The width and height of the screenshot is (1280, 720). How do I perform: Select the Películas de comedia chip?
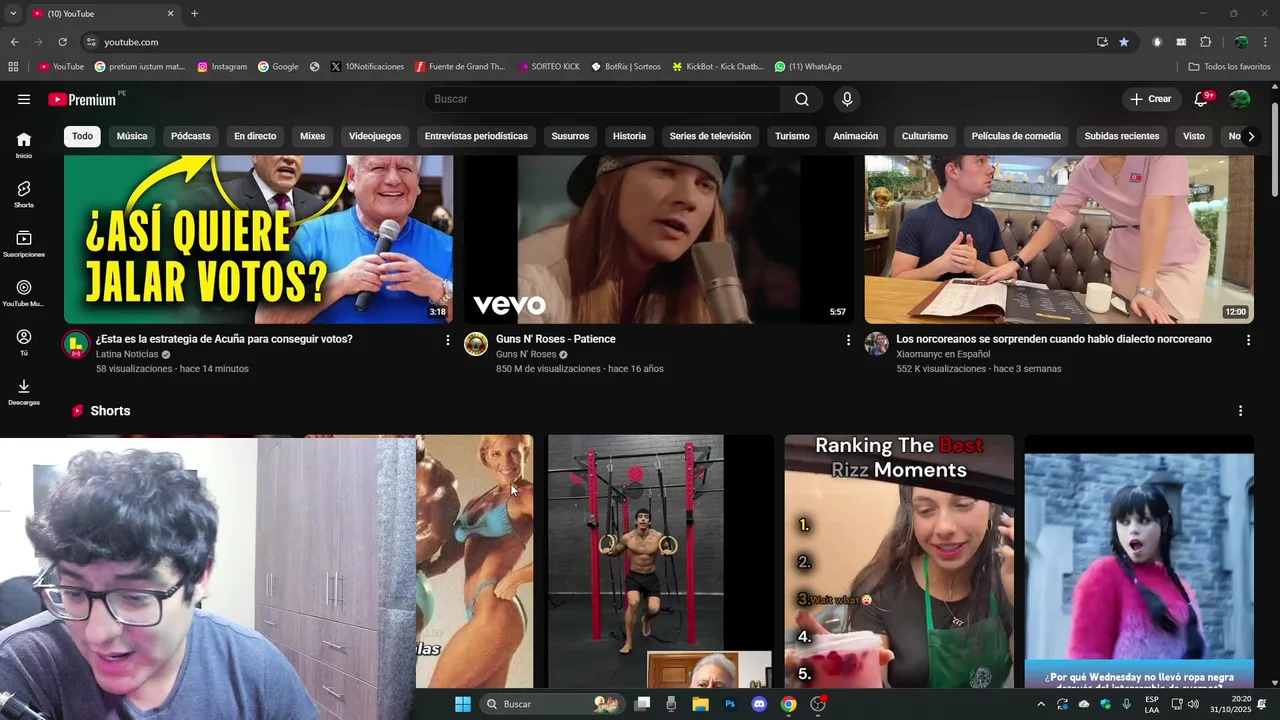tap(1016, 136)
